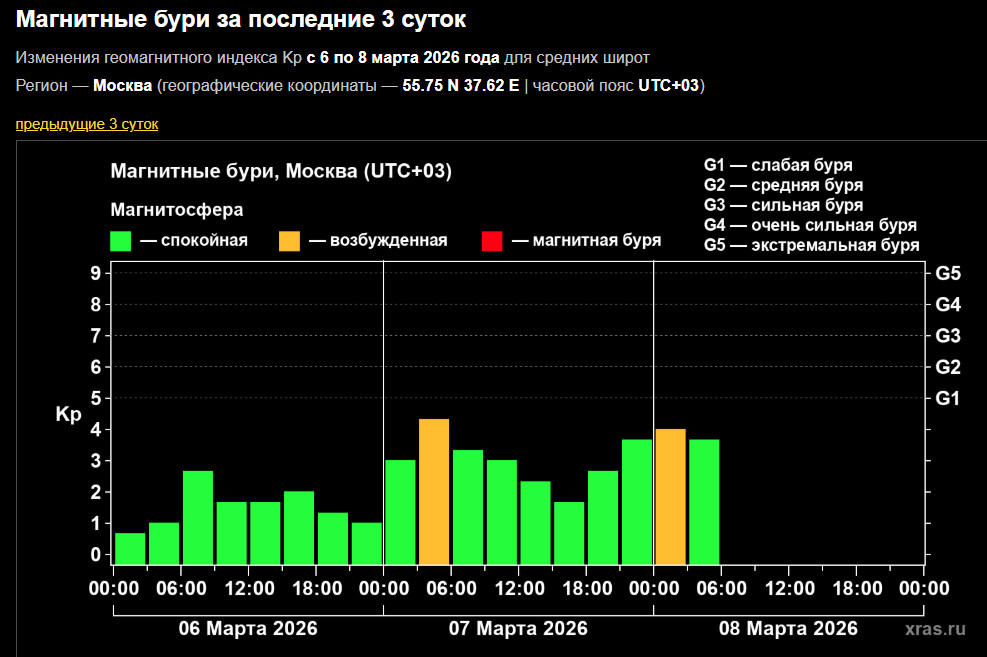
Task: Select the orange bar on 07 Марта
Action: [434, 492]
